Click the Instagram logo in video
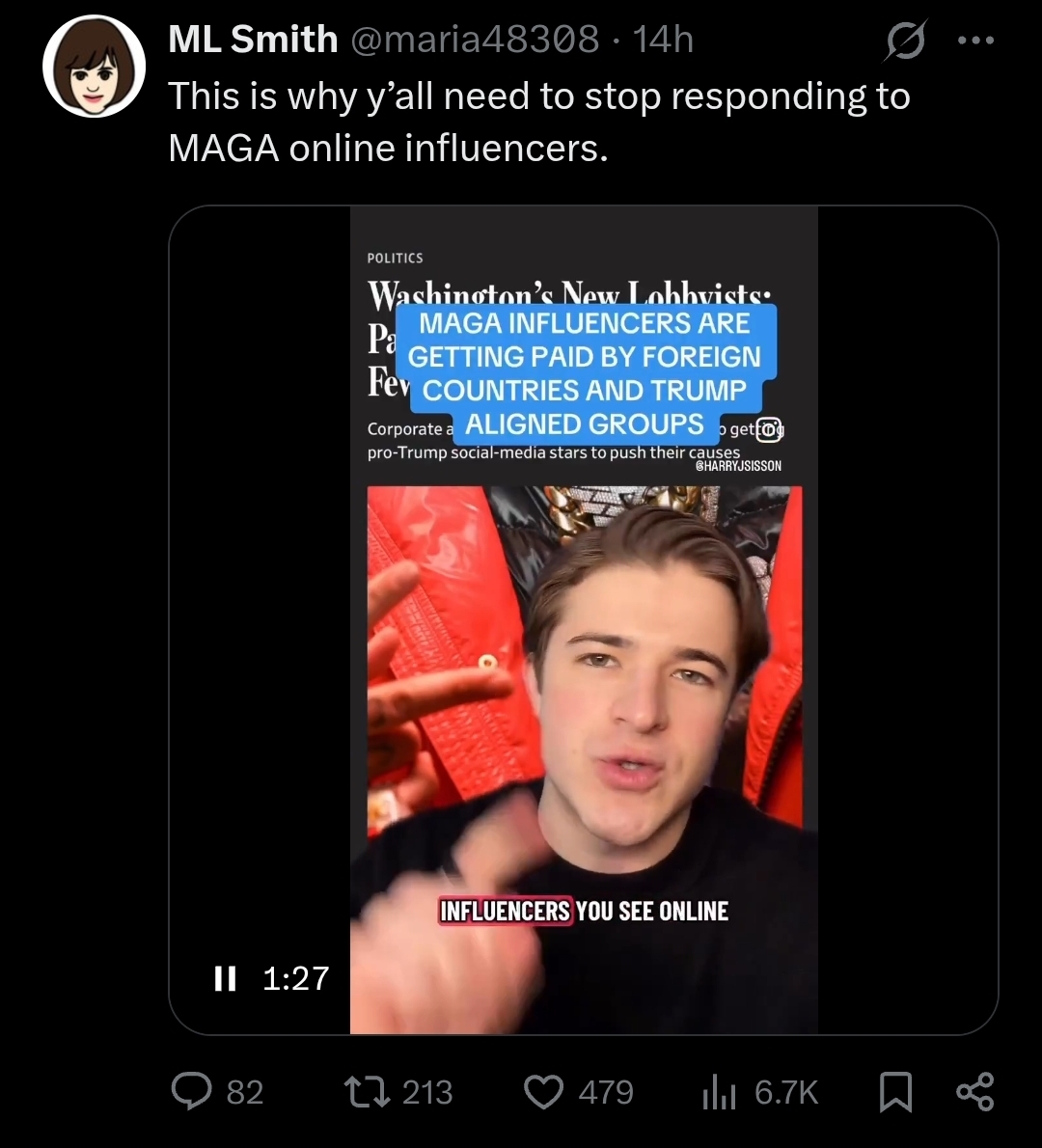Image resolution: width=1042 pixels, height=1148 pixels. 768,429
